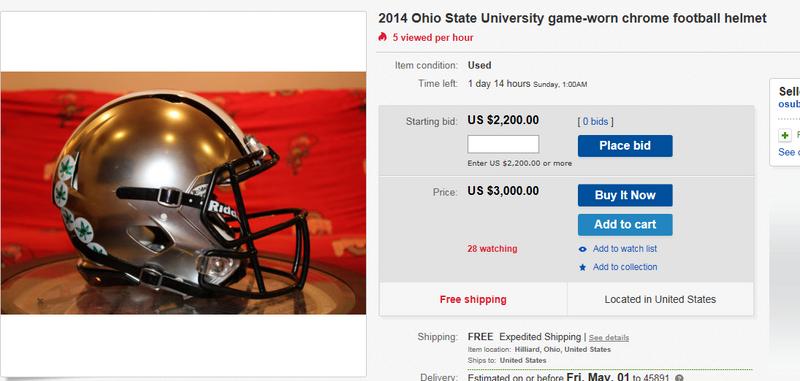Click the flame icon beside viewed per hour

click(x=383, y=37)
